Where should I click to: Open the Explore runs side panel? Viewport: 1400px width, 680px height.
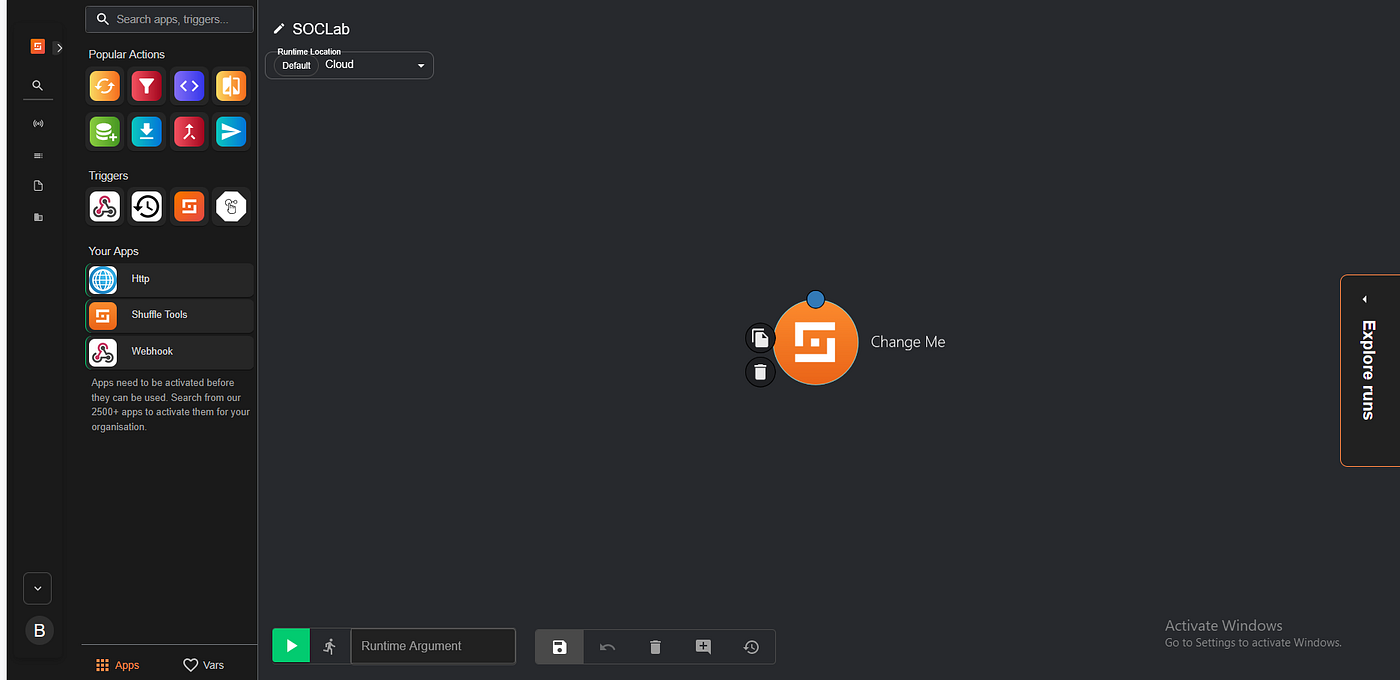click(1369, 370)
